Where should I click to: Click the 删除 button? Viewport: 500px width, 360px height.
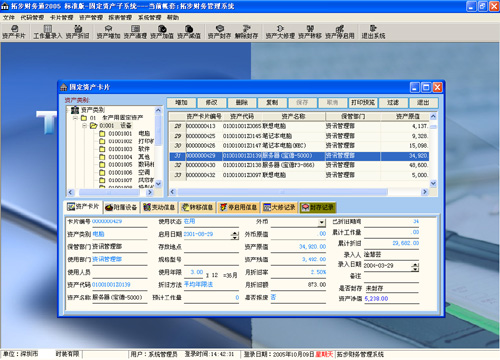click(x=242, y=103)
